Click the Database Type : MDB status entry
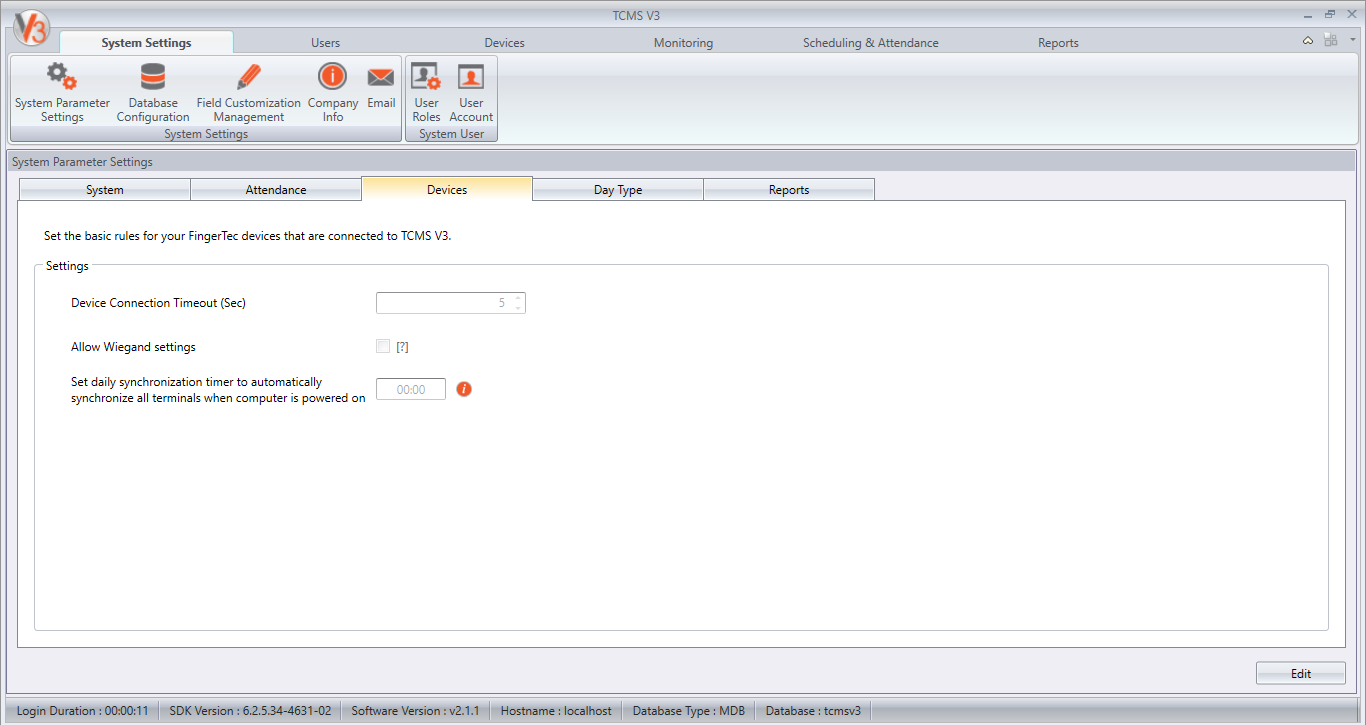The width and height of the screenshot is (1366, 725). [689, 711]
